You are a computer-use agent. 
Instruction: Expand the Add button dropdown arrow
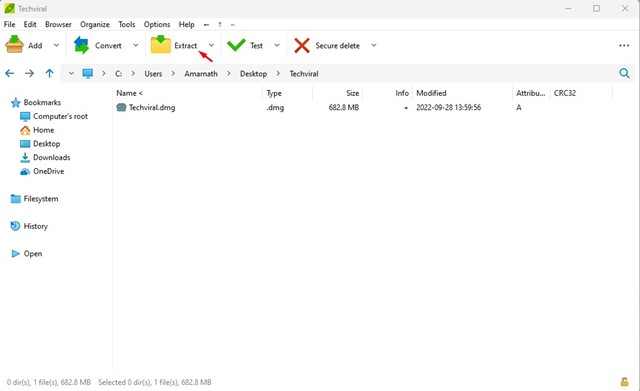coord(56,45)
